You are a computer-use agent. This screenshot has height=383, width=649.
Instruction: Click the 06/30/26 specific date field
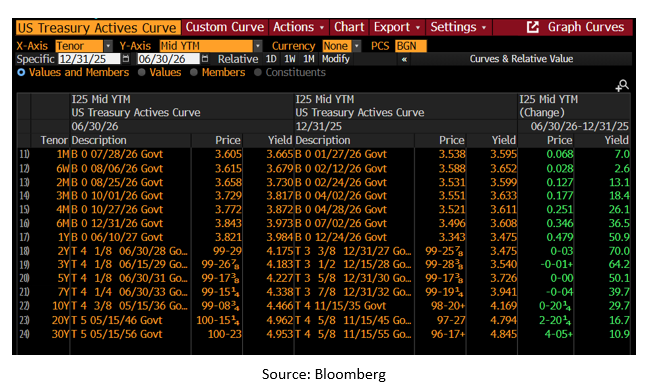(x=168, y=59)
